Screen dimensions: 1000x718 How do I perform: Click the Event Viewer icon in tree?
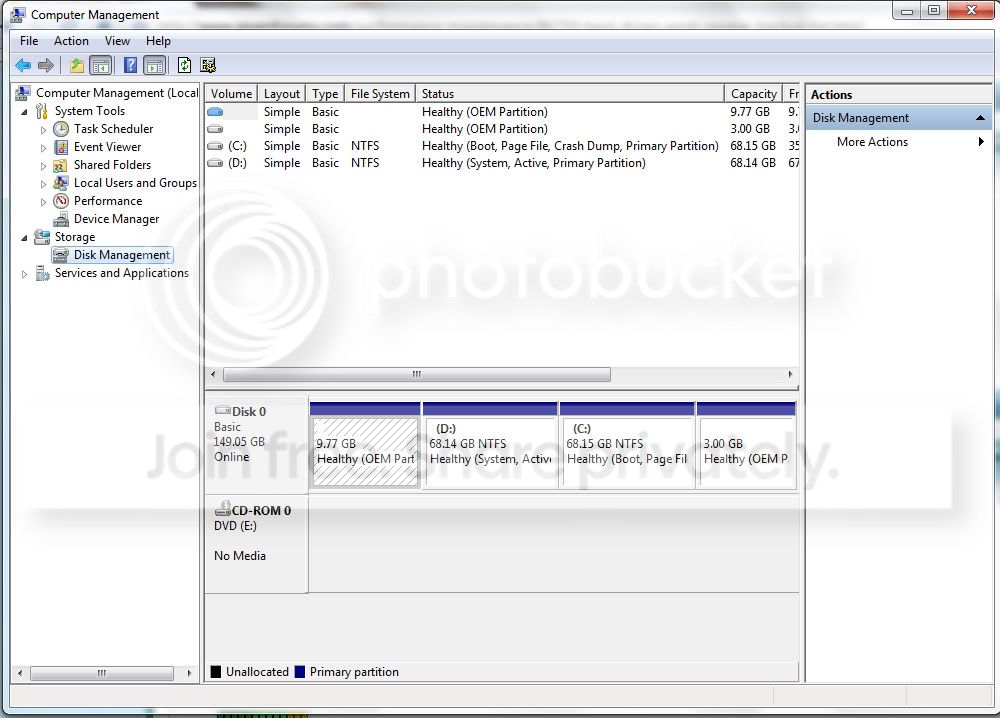[61, 147]
